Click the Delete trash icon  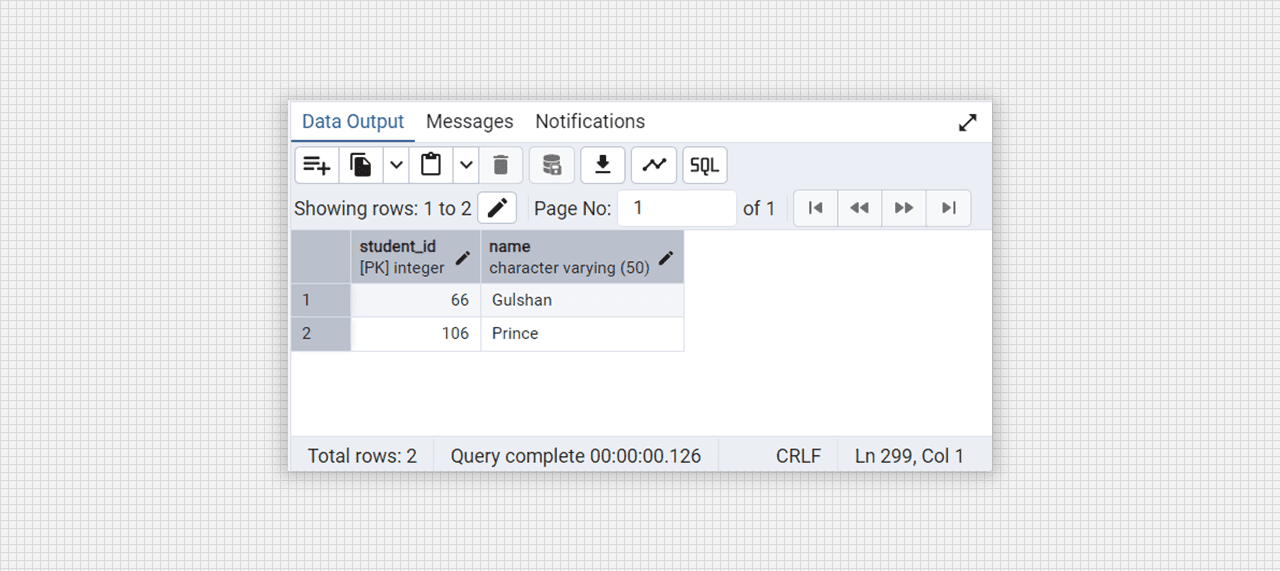tap(501, 165)
